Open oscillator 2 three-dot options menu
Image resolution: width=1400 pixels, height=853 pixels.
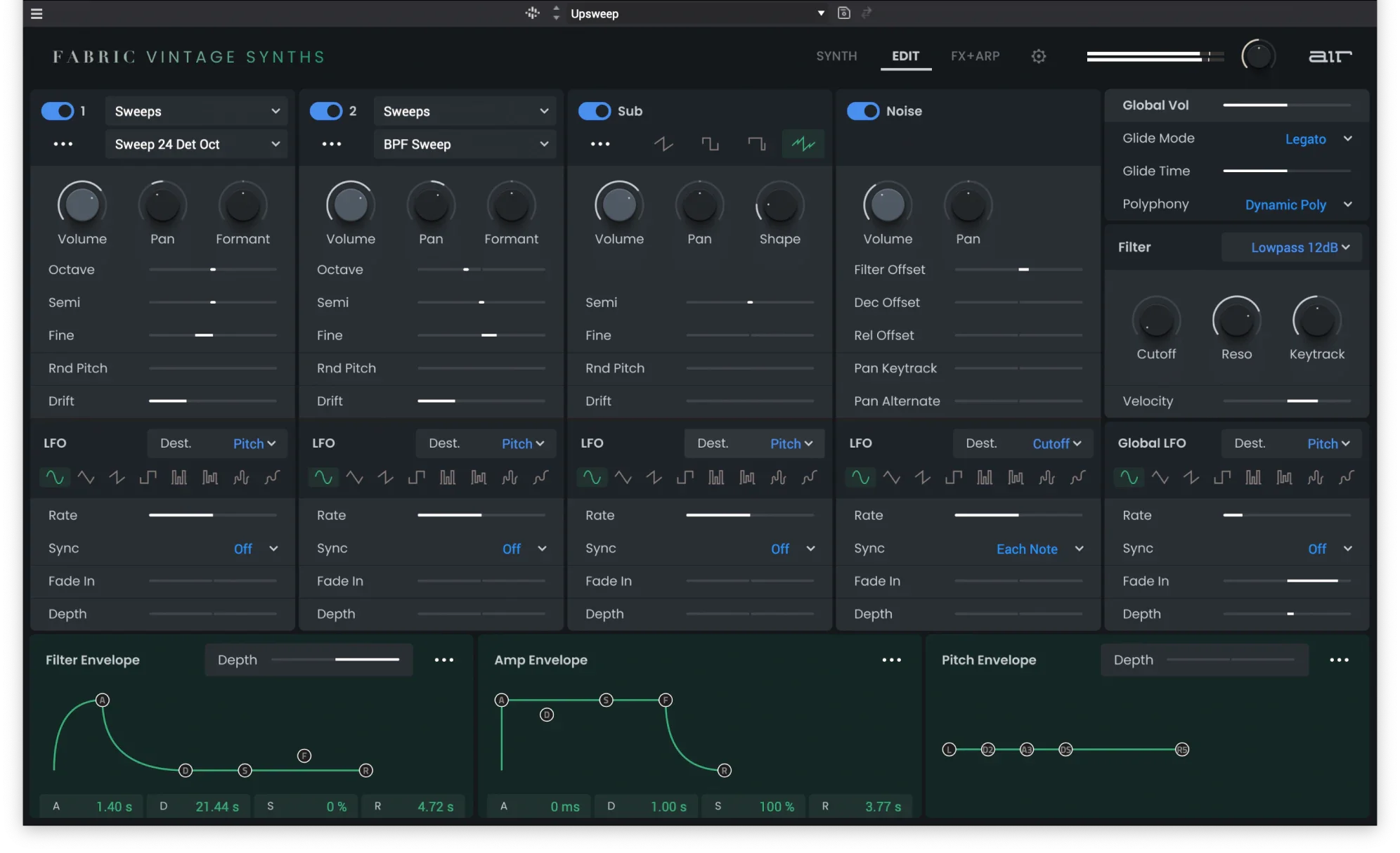332,144
